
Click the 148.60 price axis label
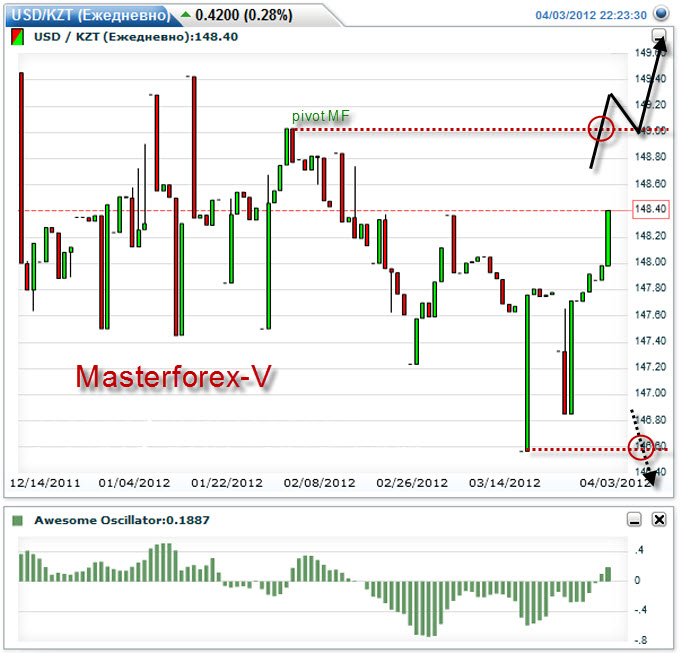tap(650, 184)
